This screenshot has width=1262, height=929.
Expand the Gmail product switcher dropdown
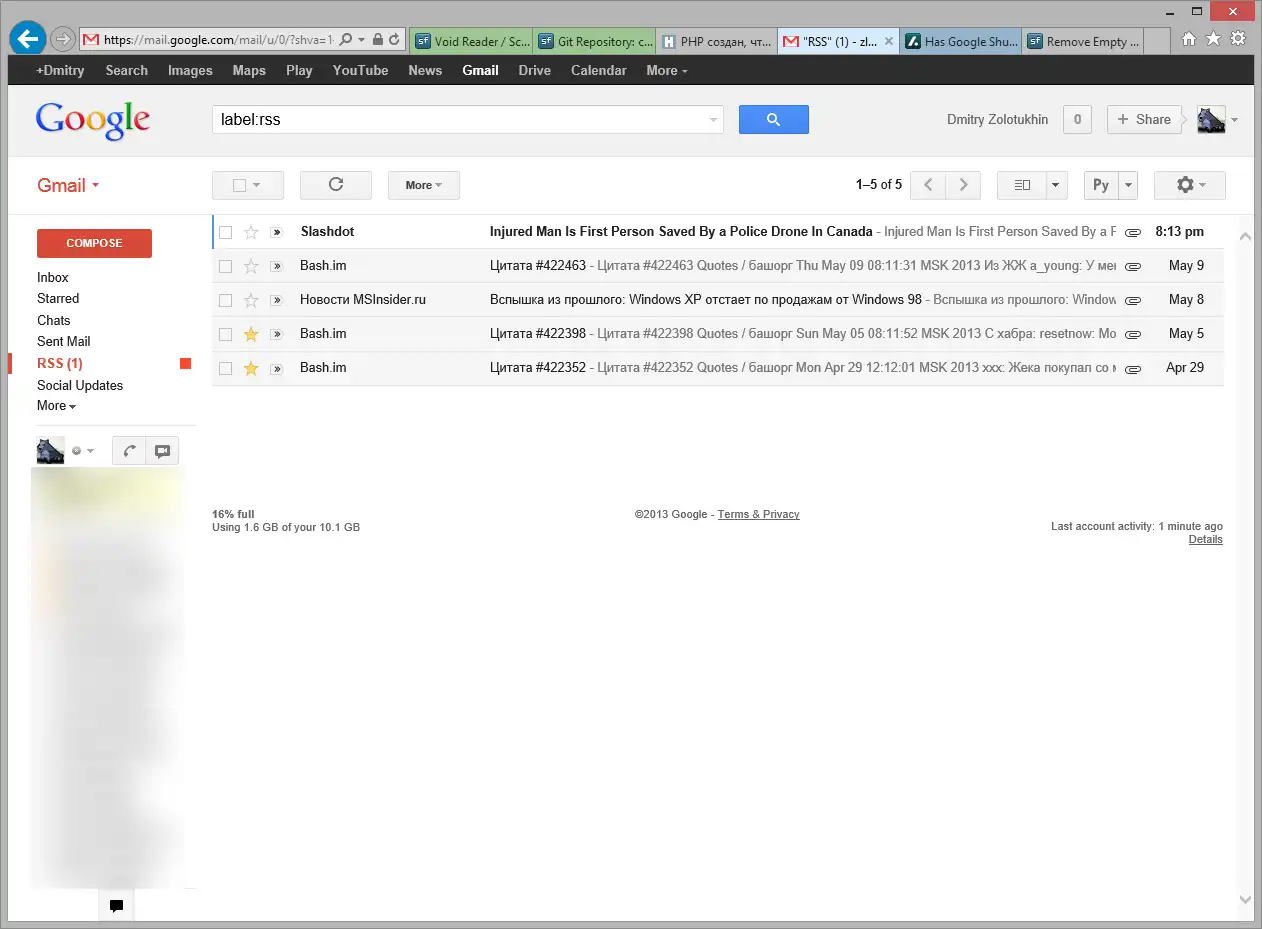pyautogui.click(x=68, y=185)
